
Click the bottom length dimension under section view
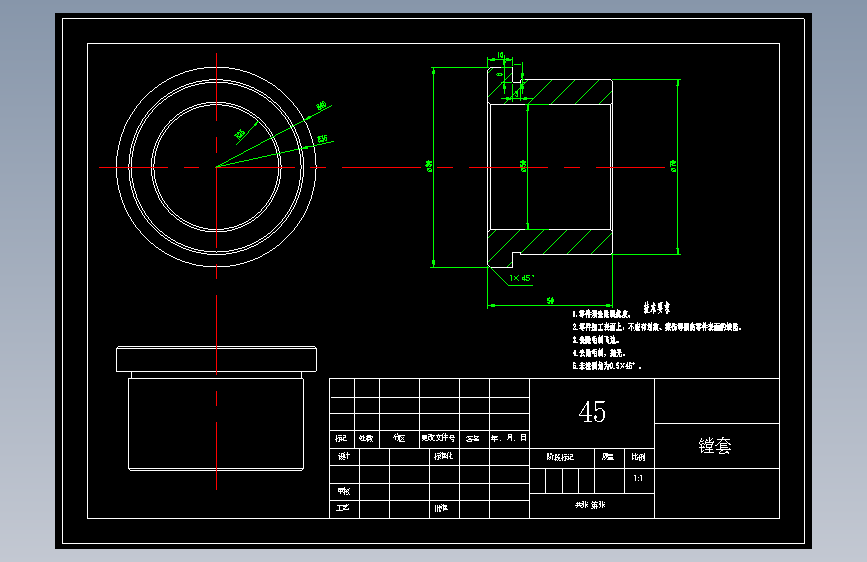(551, 300)
